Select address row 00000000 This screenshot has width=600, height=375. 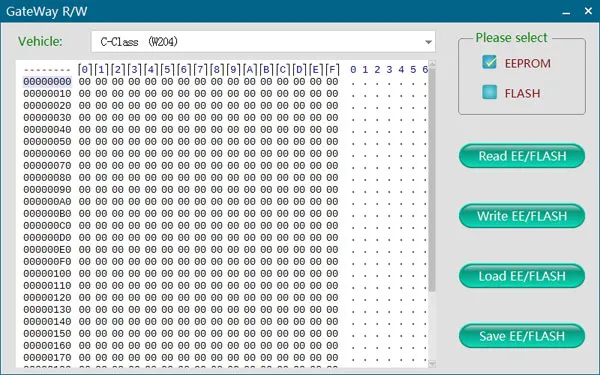[47, 82]
